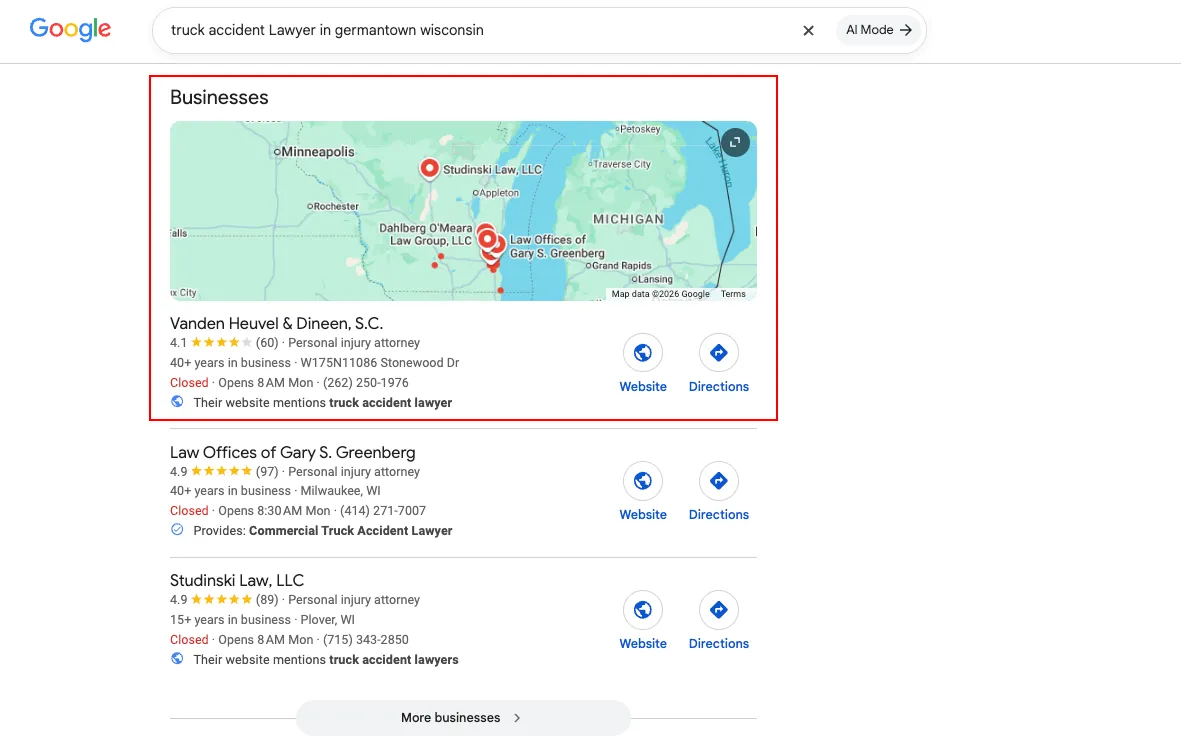This screenshot has width=1181, height=742.
Task: Open Vanden Heuvel & Dineen website icon
Action: (642, 353)
